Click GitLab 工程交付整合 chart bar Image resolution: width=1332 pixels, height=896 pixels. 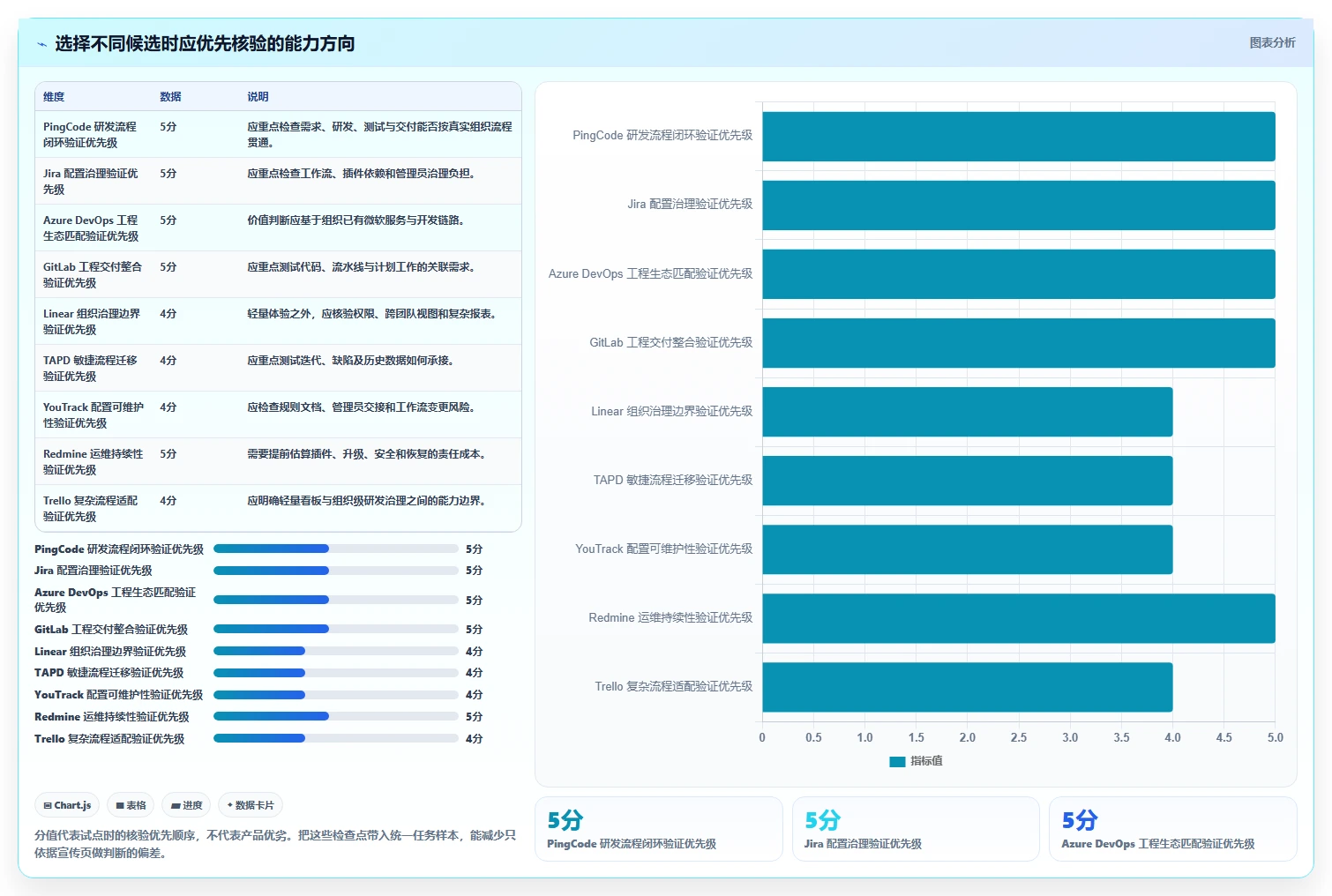(x=1019, y=342)
